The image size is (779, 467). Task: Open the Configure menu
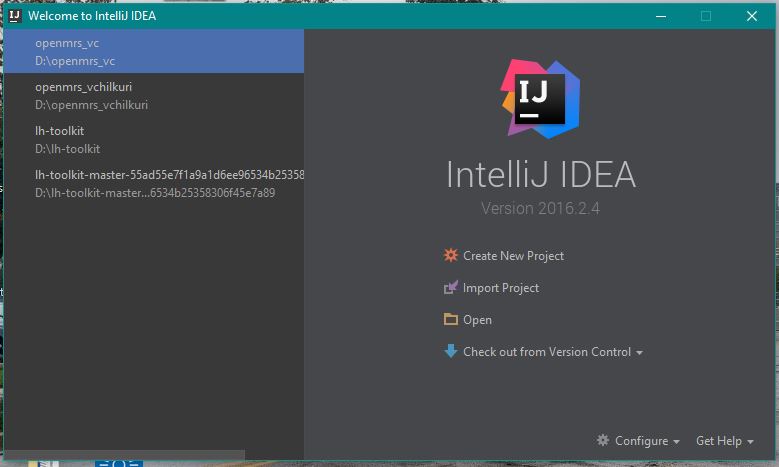pyautogui.click(x=641, y=441)
